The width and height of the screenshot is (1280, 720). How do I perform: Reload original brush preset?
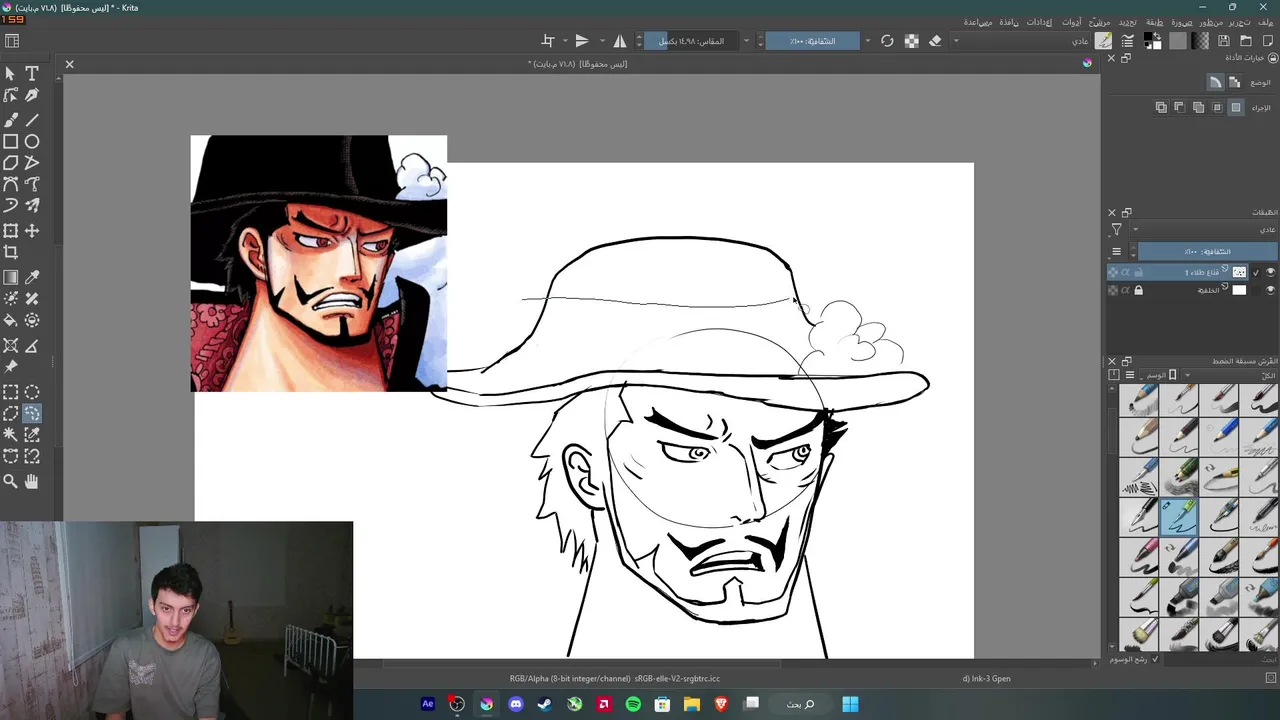pyautogui.click(x=887, y=41)
